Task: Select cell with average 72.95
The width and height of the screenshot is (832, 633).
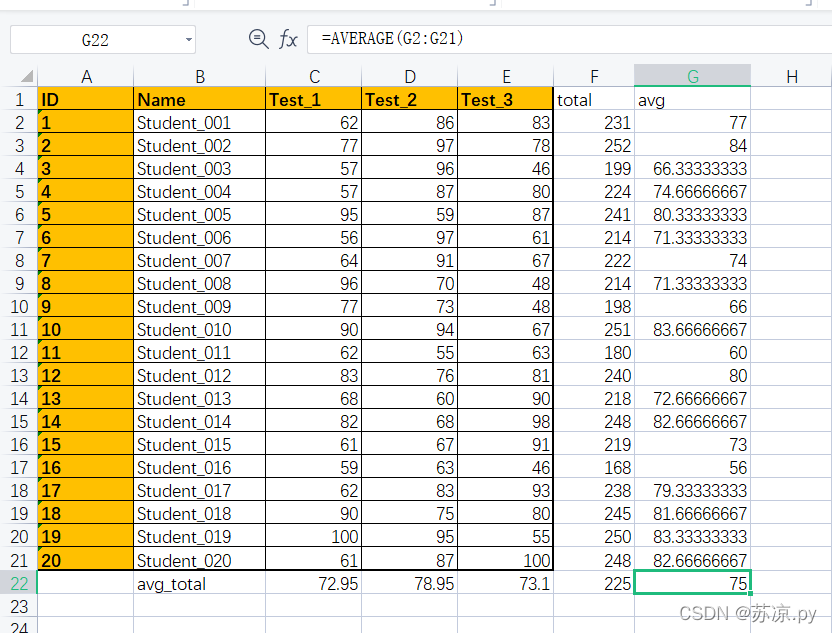Action: [314, 583]
